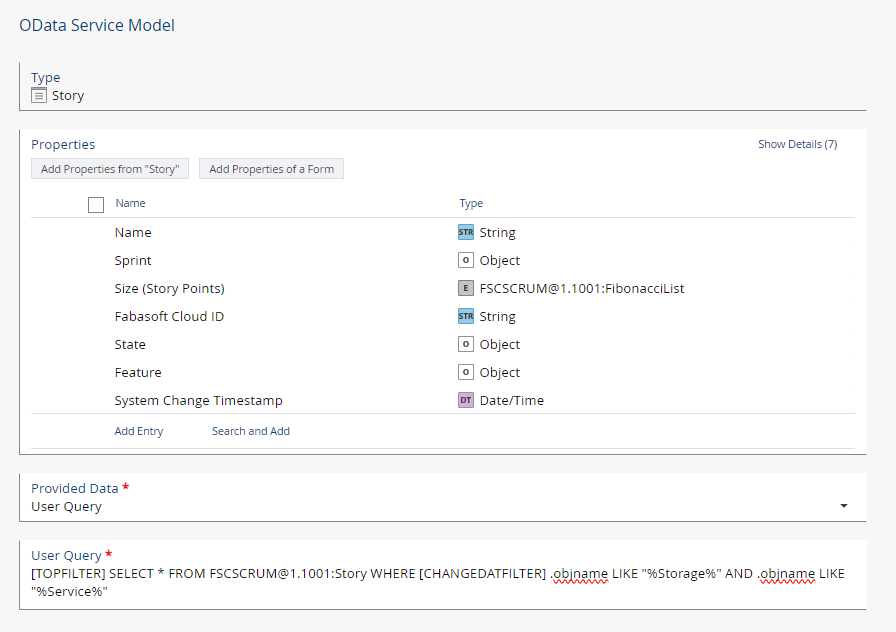Sort by the Name column header
This screenshot has height=632, width=896.
click(130, 203)
